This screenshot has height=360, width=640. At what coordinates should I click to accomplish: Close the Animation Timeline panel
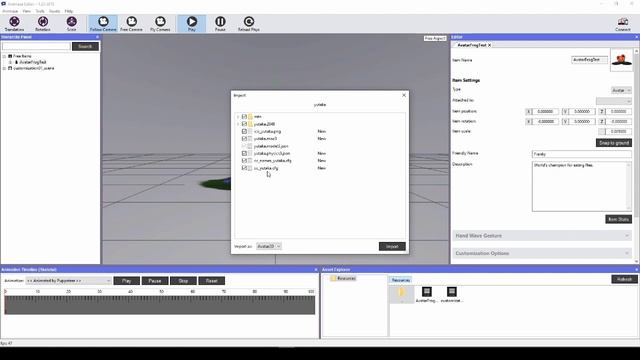(x=316, y=270)
